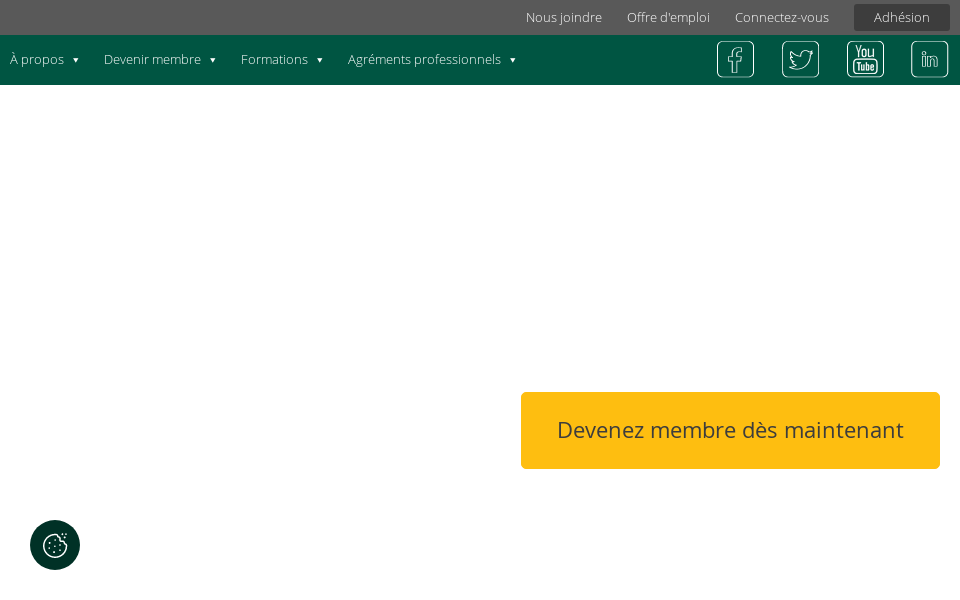Expand the À propos dropdown arrow
The width and height of the screenshot is (960, 600).
click(76, 60)
